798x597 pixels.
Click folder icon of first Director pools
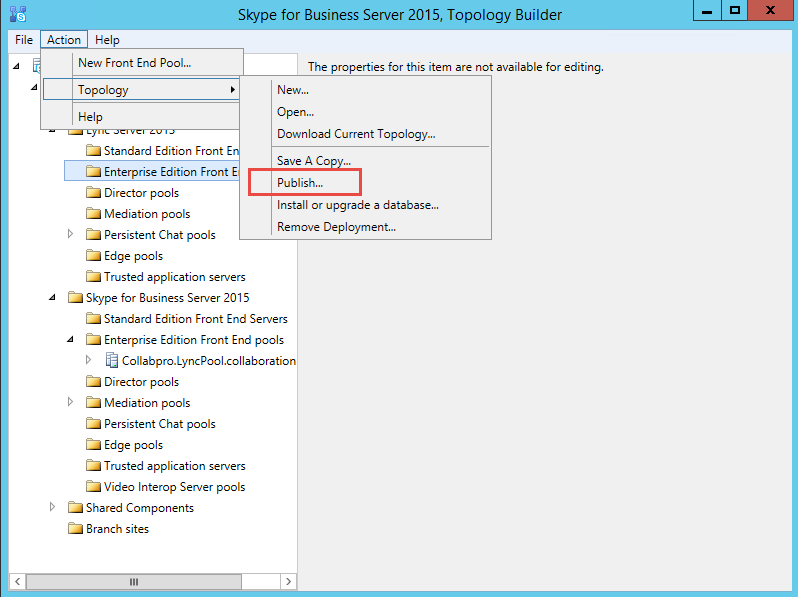pos(93,192)
